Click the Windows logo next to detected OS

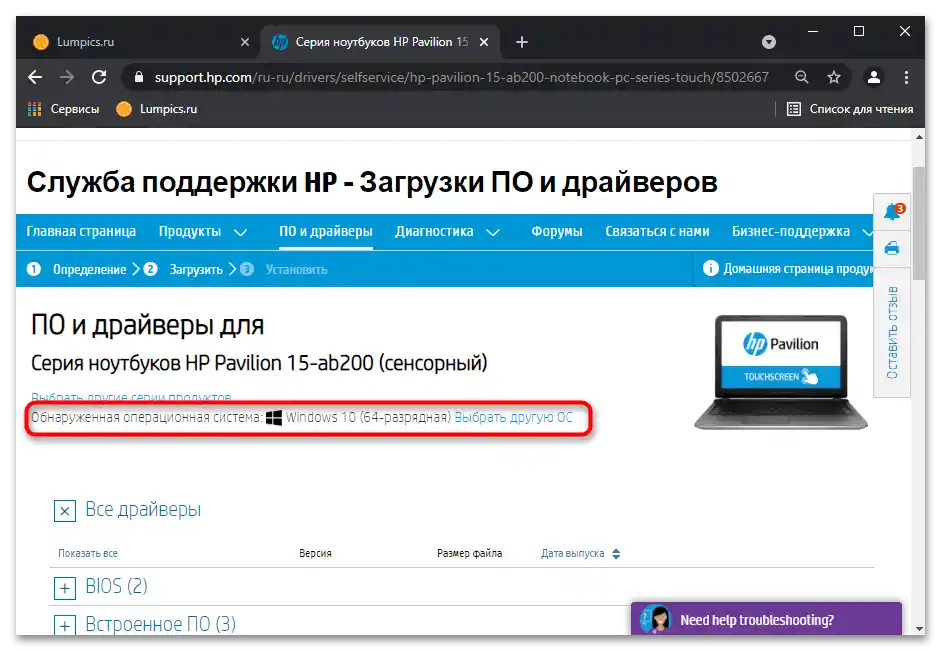[x=274, y=418]
